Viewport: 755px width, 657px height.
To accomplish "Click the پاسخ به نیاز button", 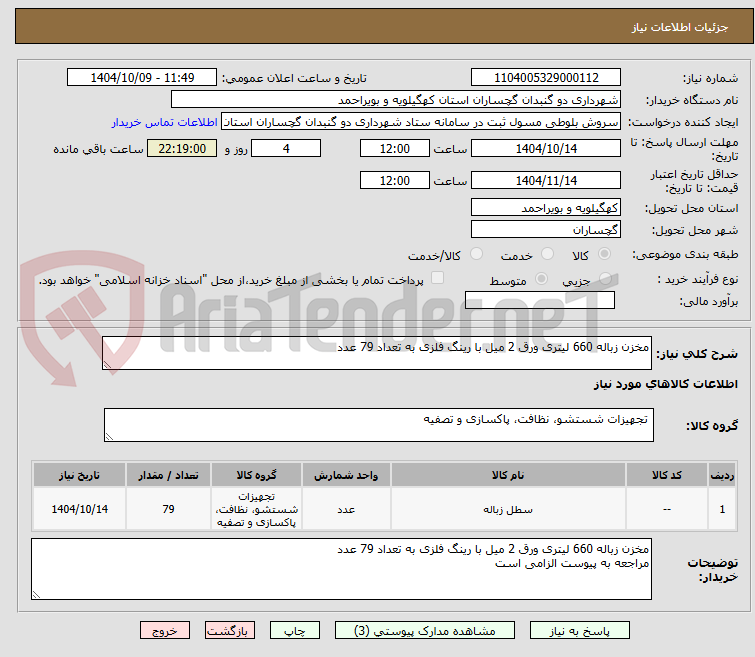I will tap(579, 631).
